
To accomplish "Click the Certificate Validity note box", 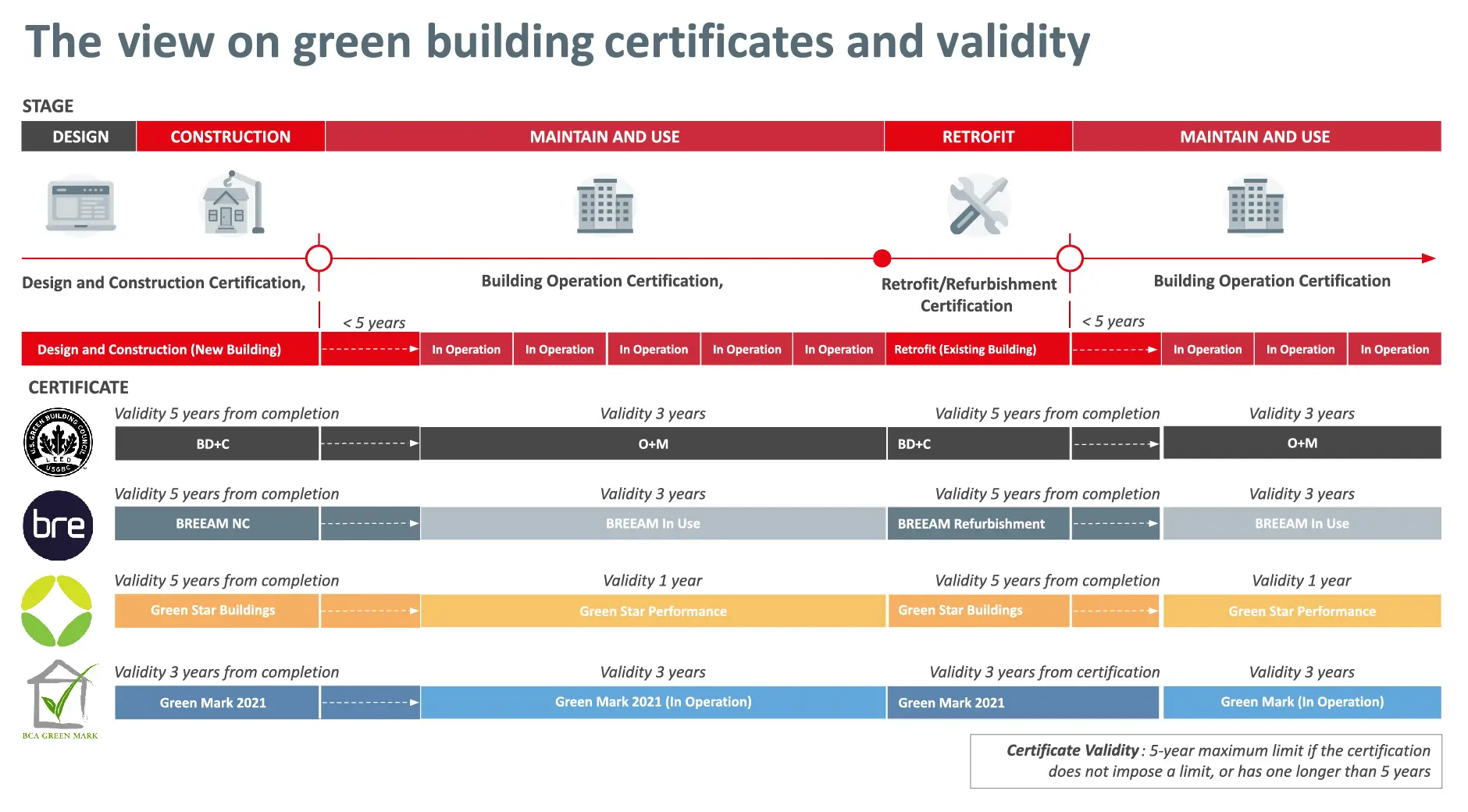I will click(1206, 761).
